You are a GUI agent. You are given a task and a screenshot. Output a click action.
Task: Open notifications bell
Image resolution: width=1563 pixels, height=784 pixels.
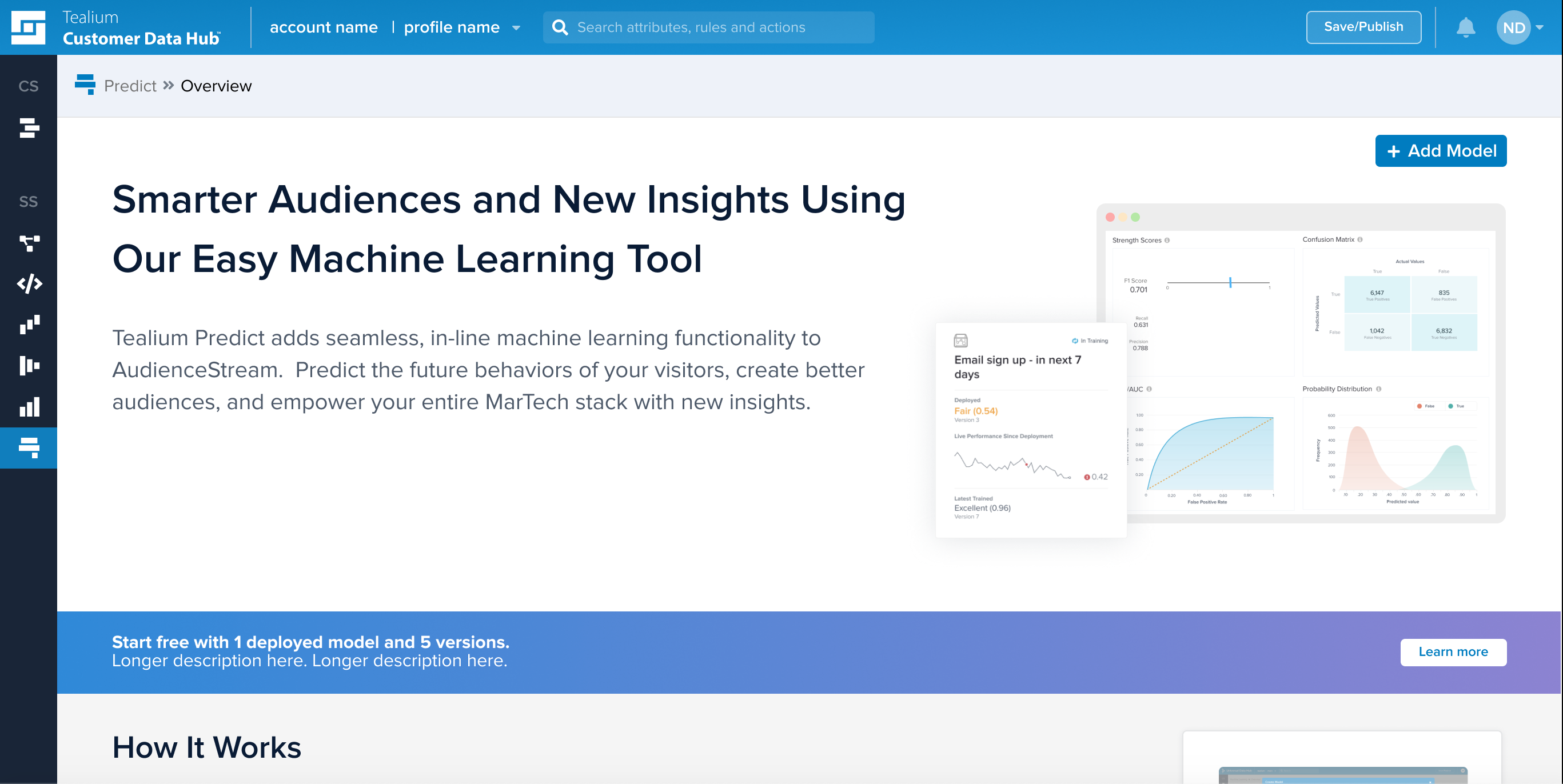coord(1465,27)
